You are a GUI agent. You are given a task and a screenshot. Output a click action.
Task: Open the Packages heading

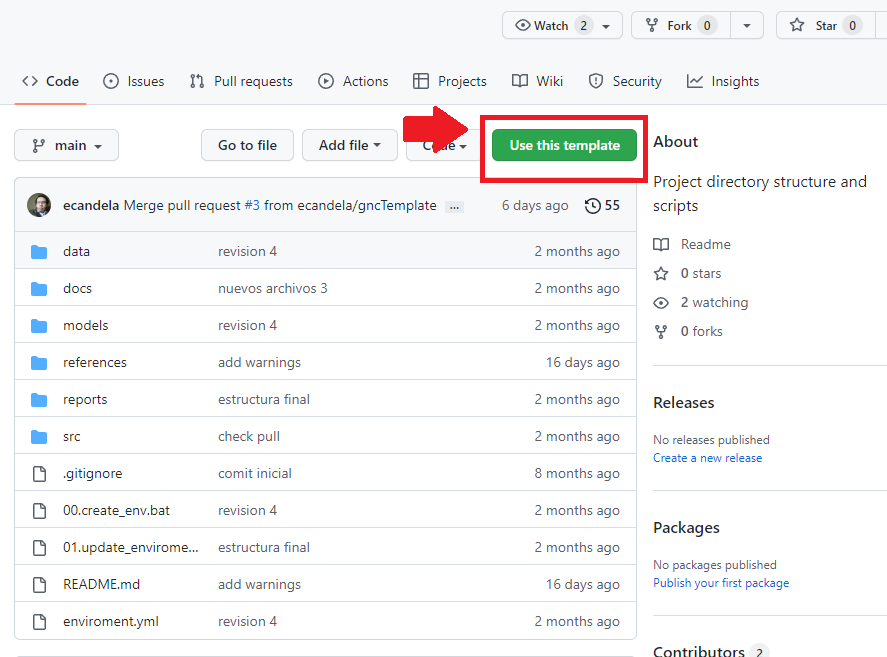click(x=686, y=528)
